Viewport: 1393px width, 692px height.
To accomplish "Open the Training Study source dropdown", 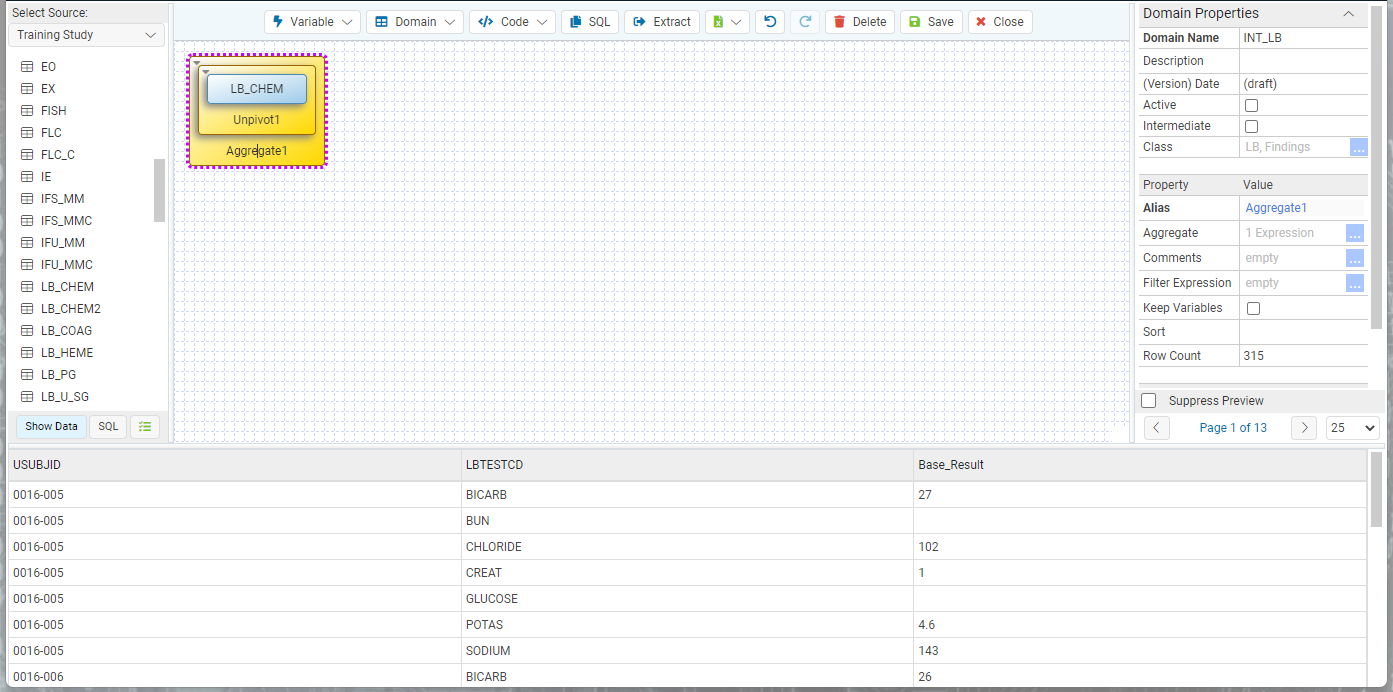I will (87, 35).
